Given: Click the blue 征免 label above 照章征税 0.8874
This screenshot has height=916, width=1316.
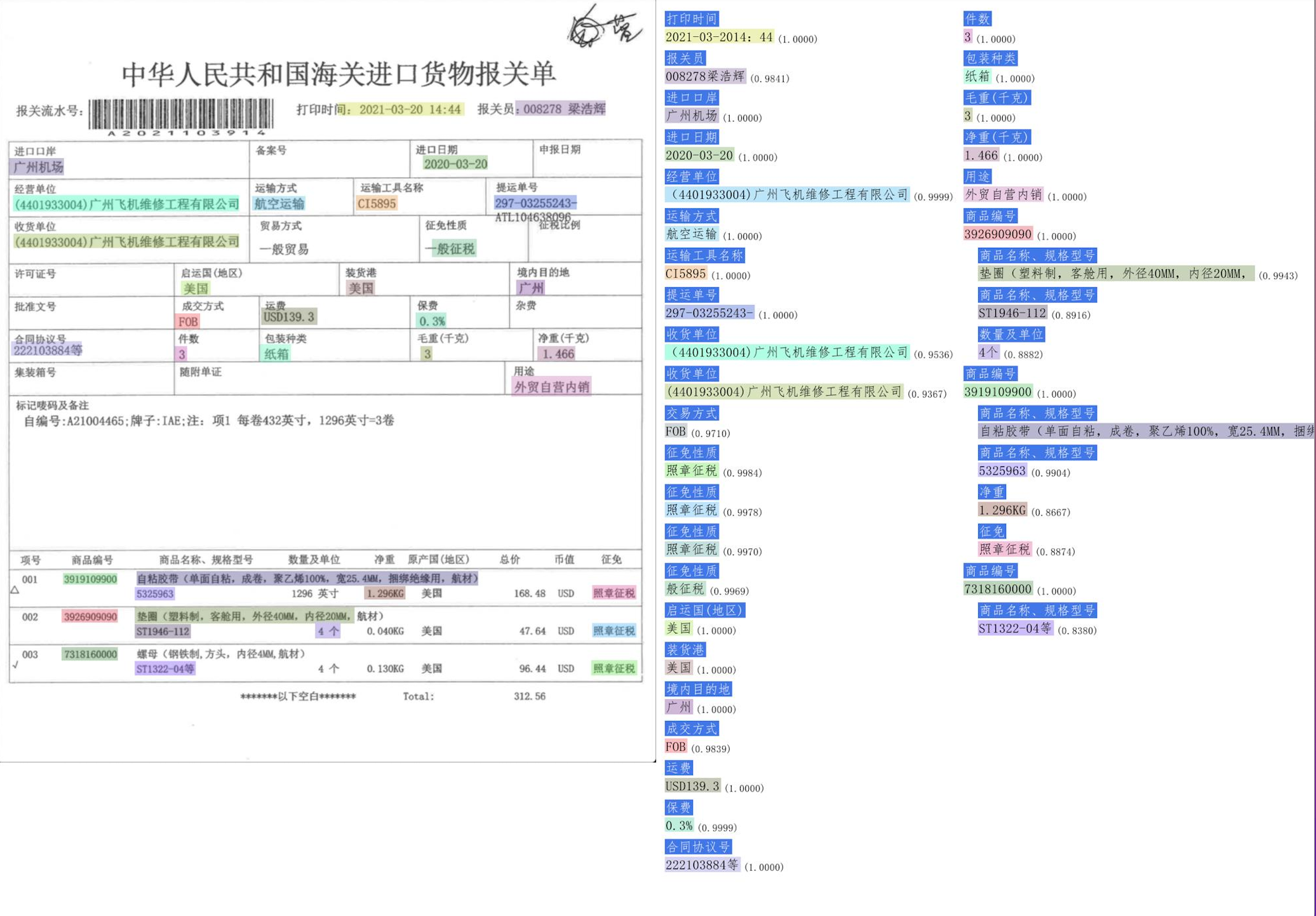Looking at the screenshot, I should [x=991, y=532].
